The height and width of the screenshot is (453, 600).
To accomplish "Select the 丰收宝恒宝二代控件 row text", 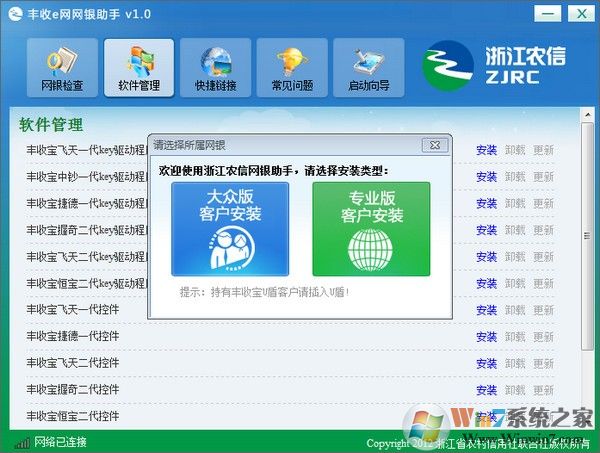I will pyautogui.click(x=73, y=416).
